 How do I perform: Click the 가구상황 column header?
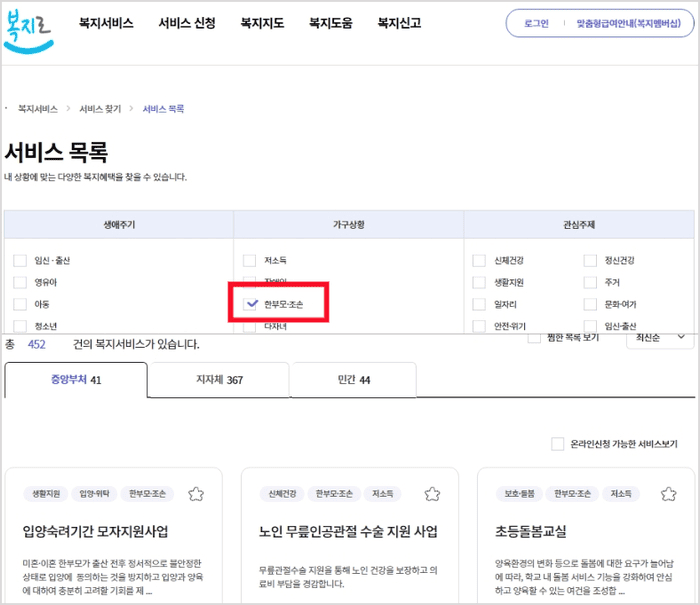tap(349, 225)
